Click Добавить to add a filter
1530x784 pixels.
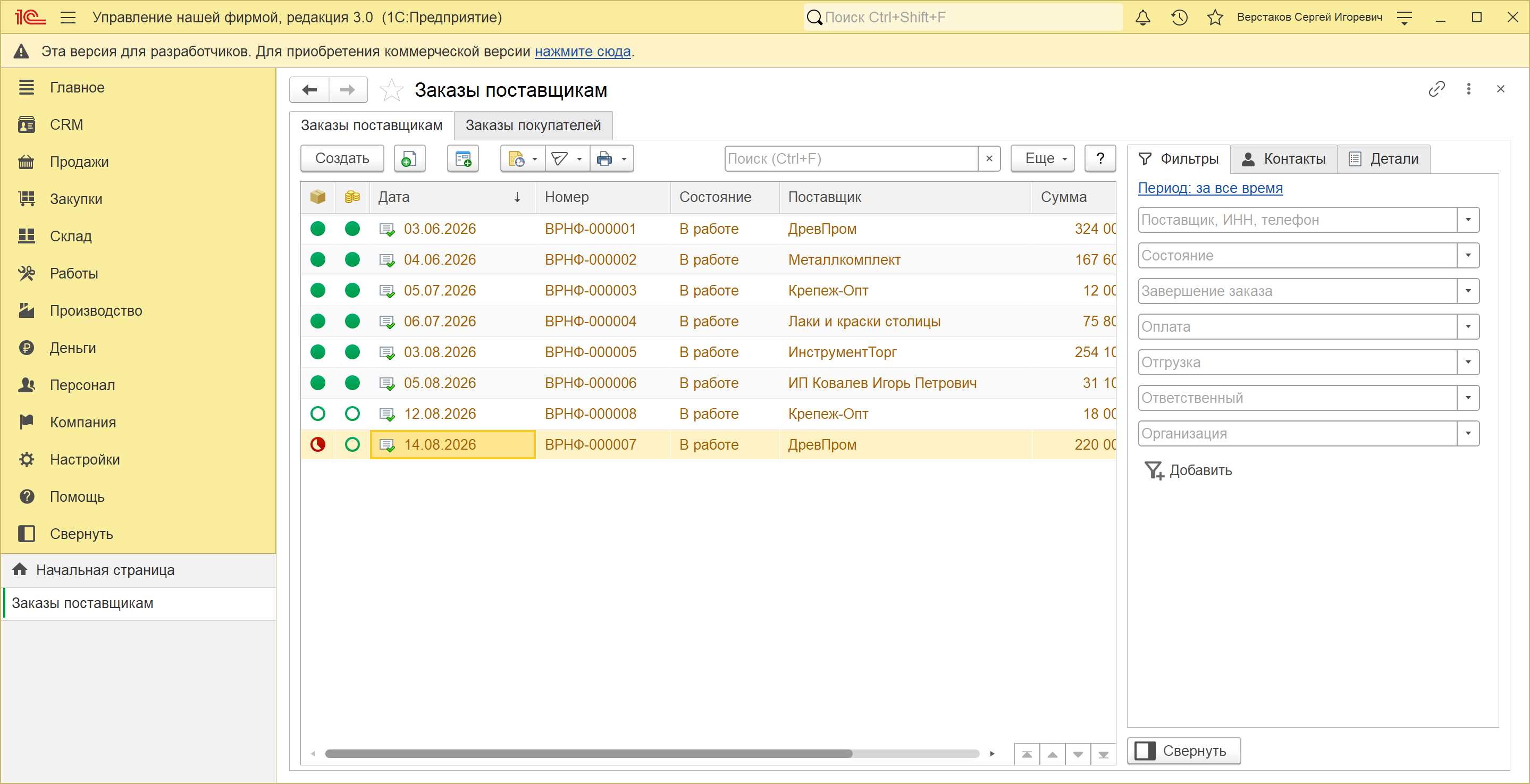coord(1188,470)
